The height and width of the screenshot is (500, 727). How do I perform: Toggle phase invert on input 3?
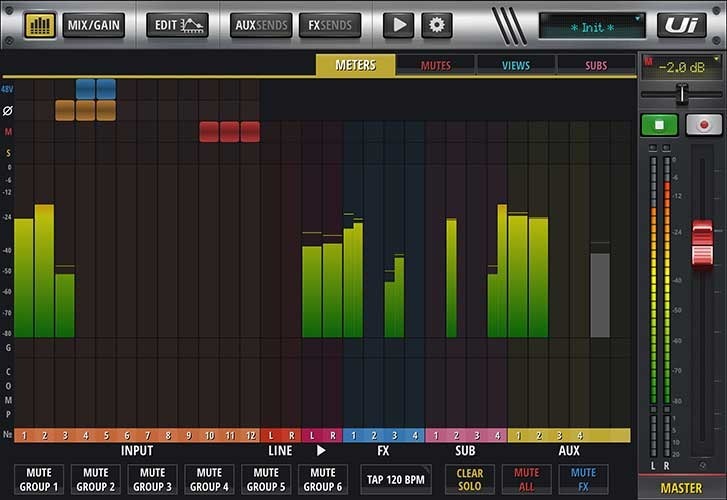(x=65, y=110)
